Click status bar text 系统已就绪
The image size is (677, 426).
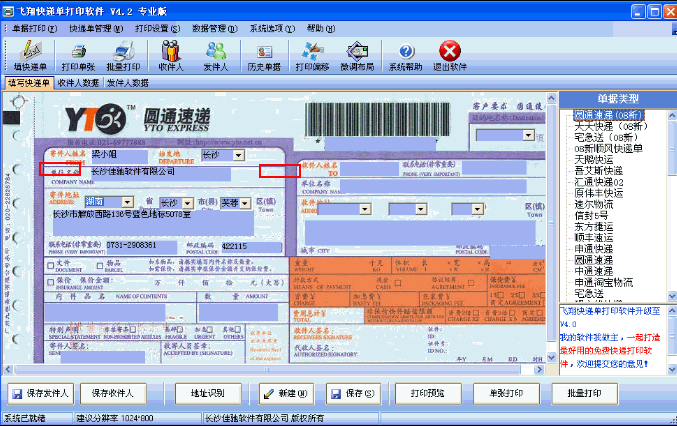[25, 418]
